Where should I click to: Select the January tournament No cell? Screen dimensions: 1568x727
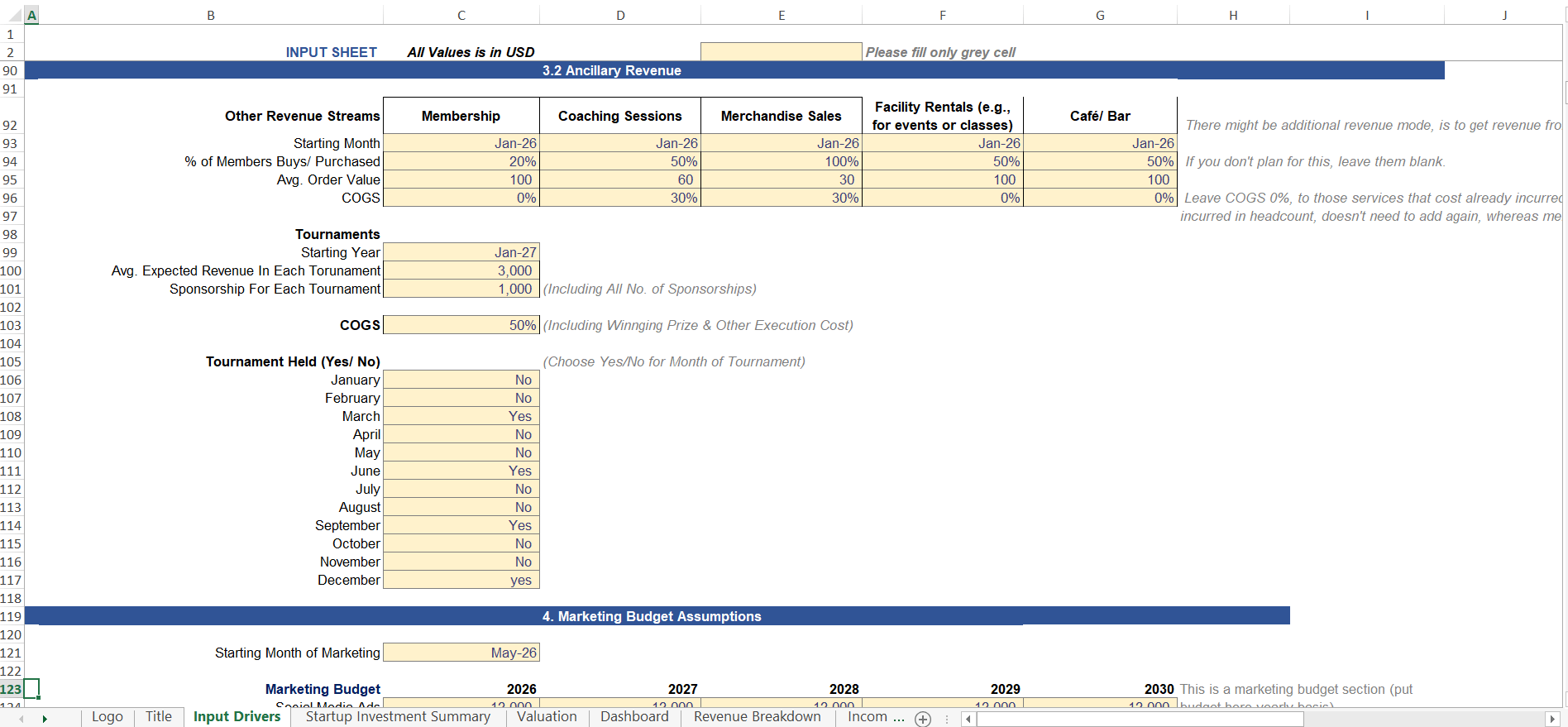(x=461, y=380)
